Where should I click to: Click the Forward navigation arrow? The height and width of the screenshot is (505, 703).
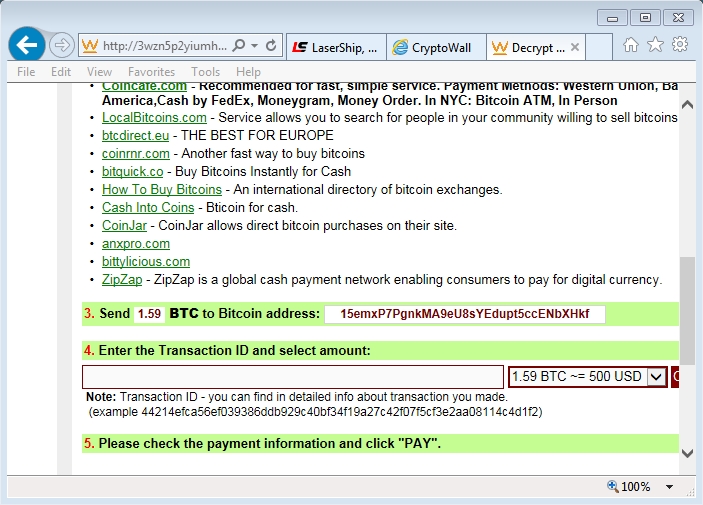click(x=61, y=45)
